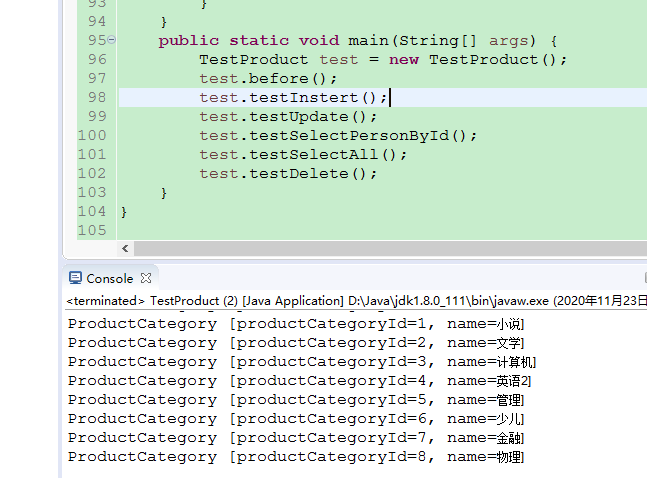Viewport: 647px width, 478px height.
Task: Click the test.testSelectPersonById() statement
Action: (338, 135)
